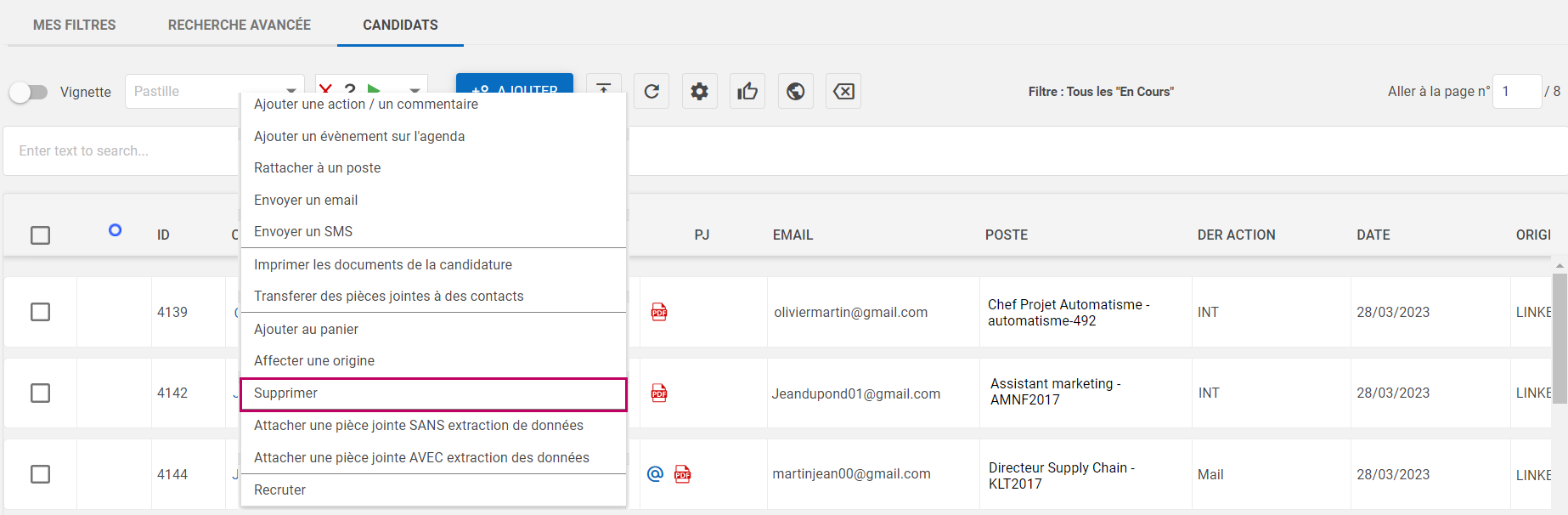Viewport: 1568px width, 515px height.
Task: Click the thumbs-up icon button
Action: pos(747,92)
